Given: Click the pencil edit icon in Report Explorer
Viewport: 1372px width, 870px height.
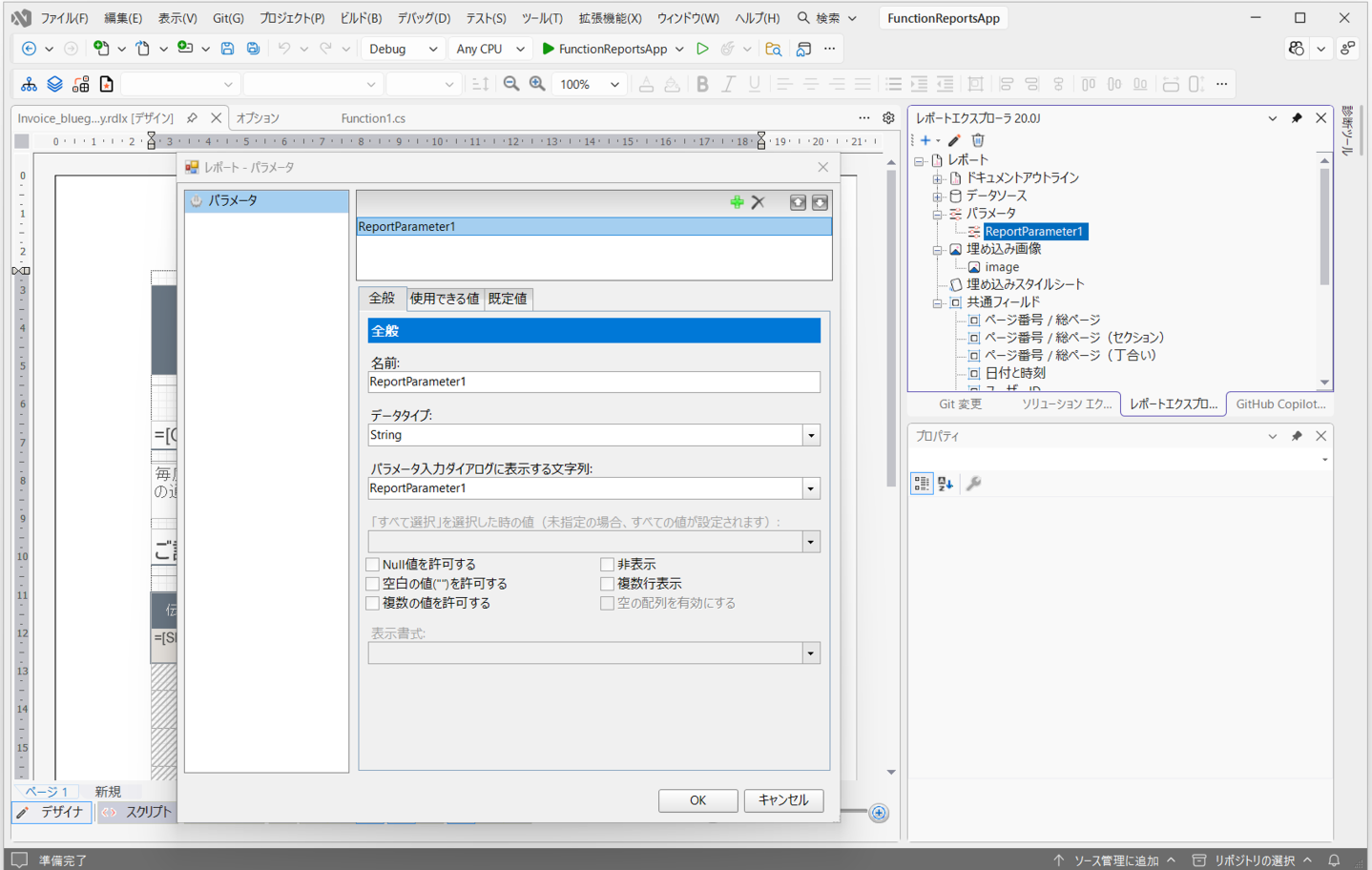Looking at the screenshot, I should tap(954, 140).
